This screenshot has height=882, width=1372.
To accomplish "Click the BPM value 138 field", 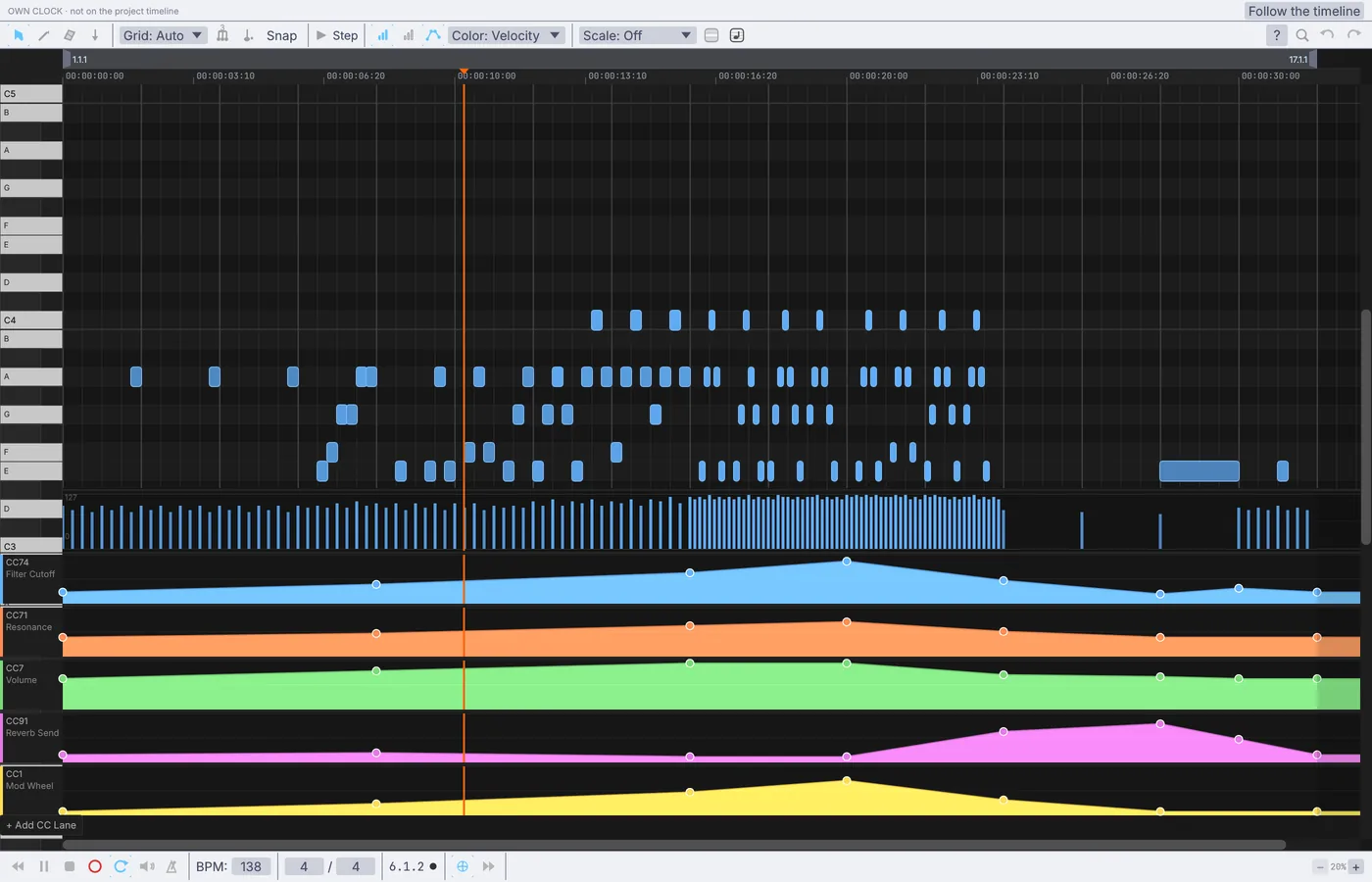I will tap(251, 866).
